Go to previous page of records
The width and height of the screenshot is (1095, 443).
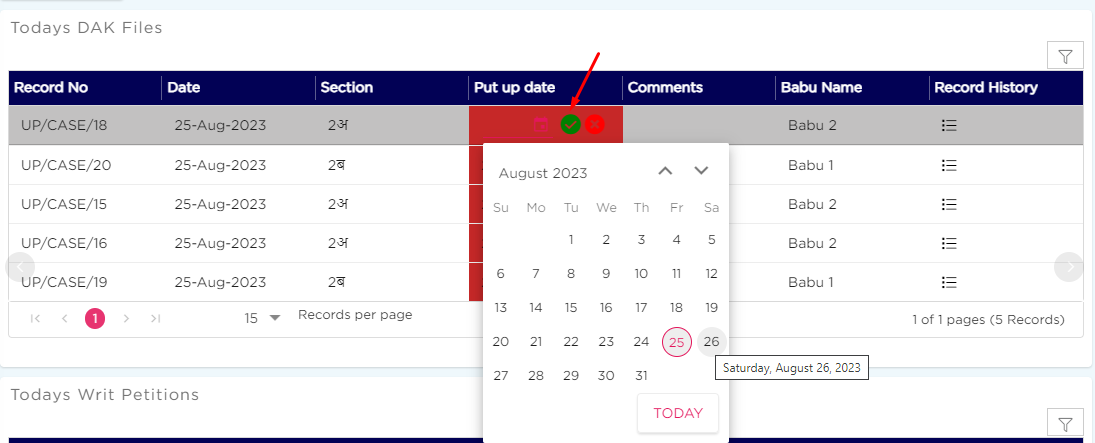pos(64,319)
